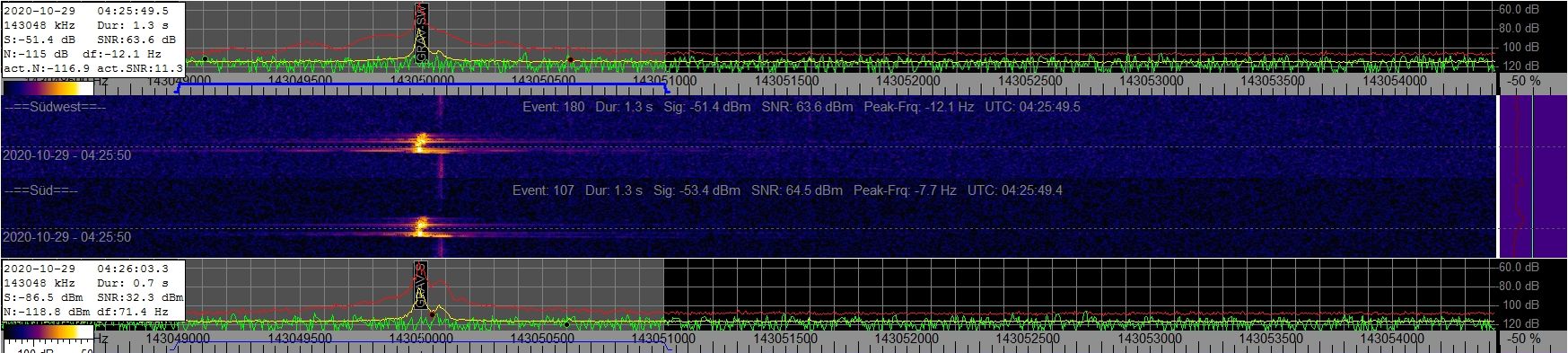This screenshot has width=1568, height=353.
Task: Click 'S:-51.4 dB' in upper info box
Action: (x=39, y=40)
